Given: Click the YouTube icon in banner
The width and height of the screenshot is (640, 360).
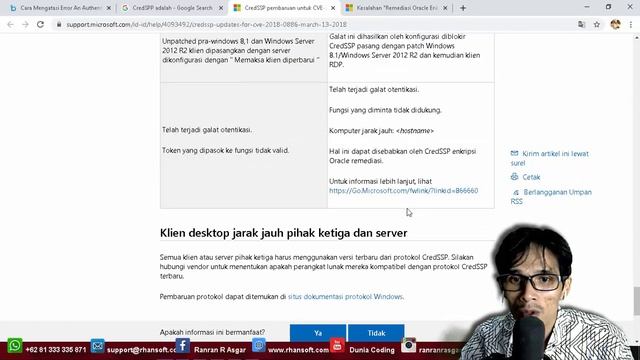Looking at the screenshot, I should pyautogui.click(x=337, y=346).
